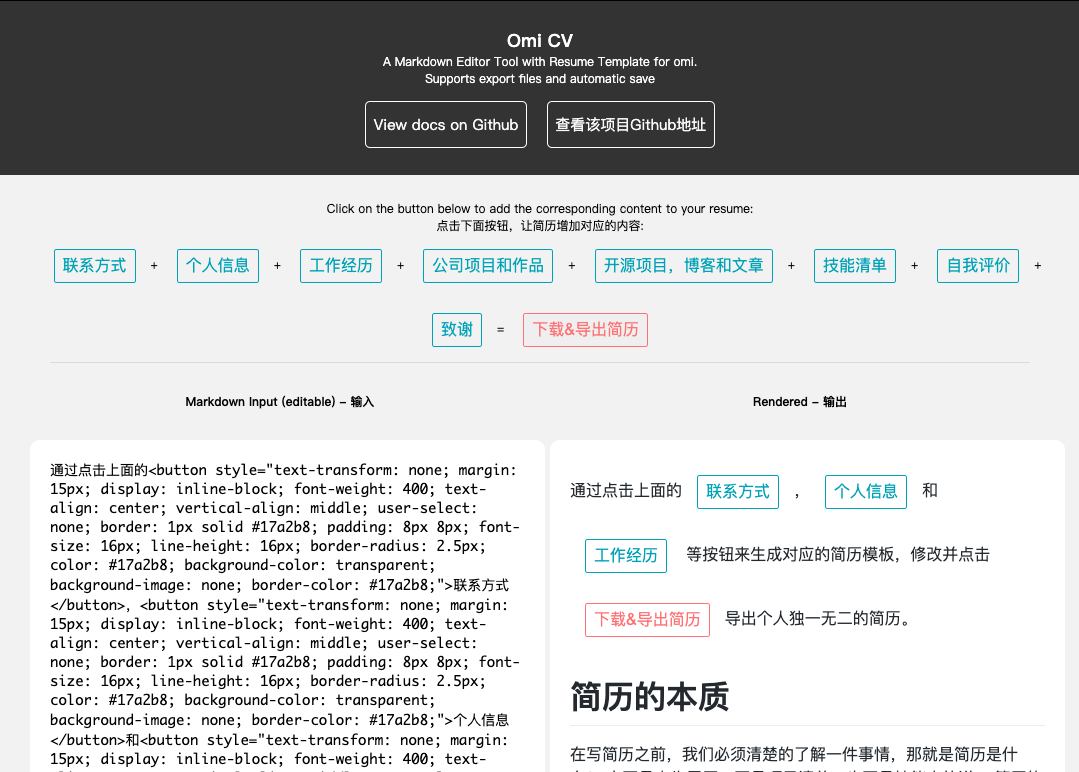Add the 致谢 section

(x=457, y=330)
